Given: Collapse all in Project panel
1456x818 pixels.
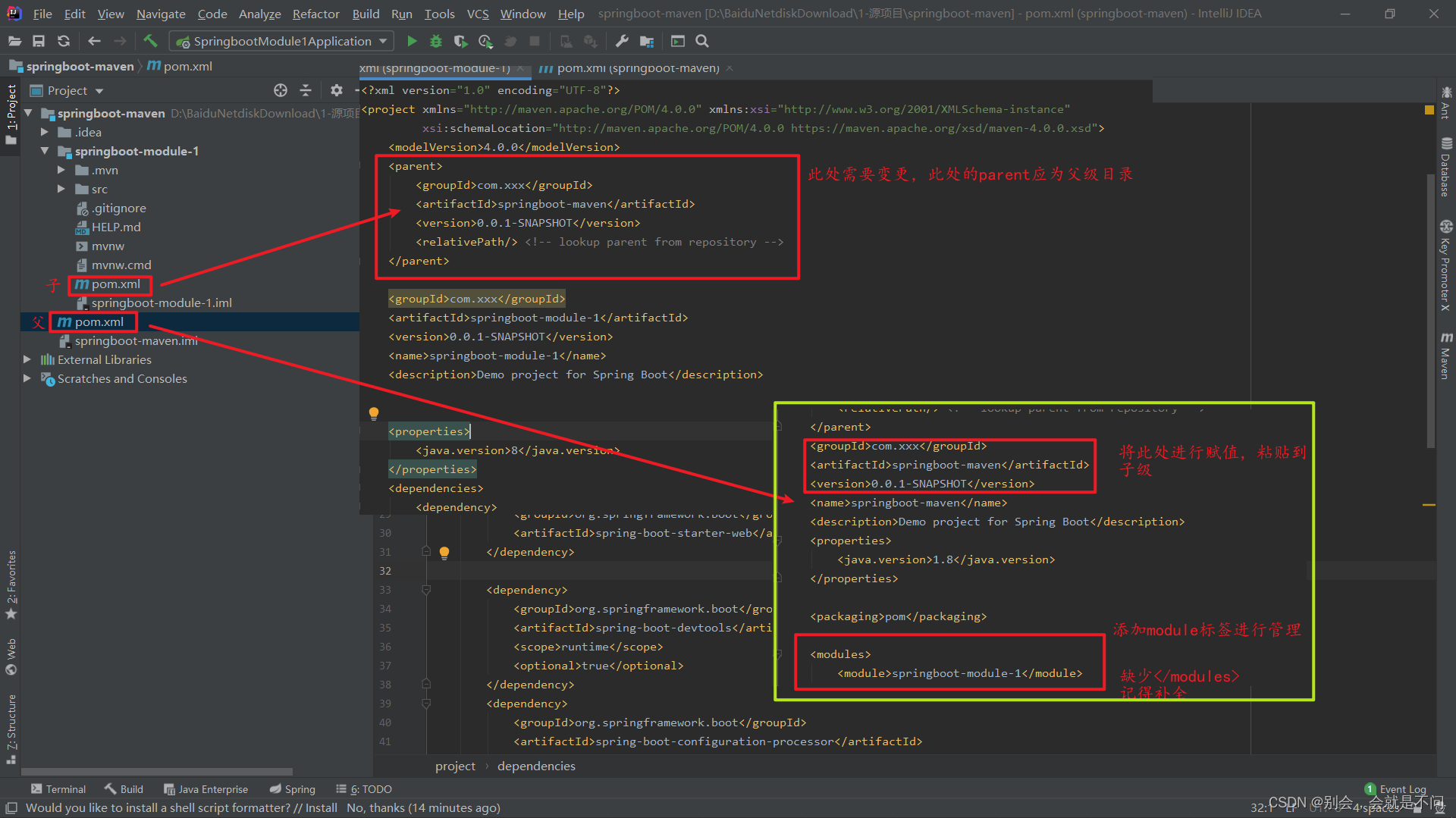Looking at the screenshot, I should (x=306, y=90).
